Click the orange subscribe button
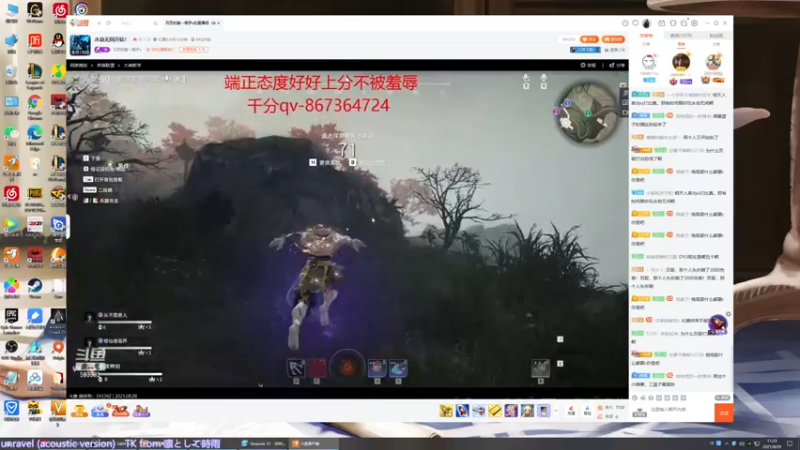Image resolution: width=800 pixels, height=450 pixels. click(x=590, y=39)
